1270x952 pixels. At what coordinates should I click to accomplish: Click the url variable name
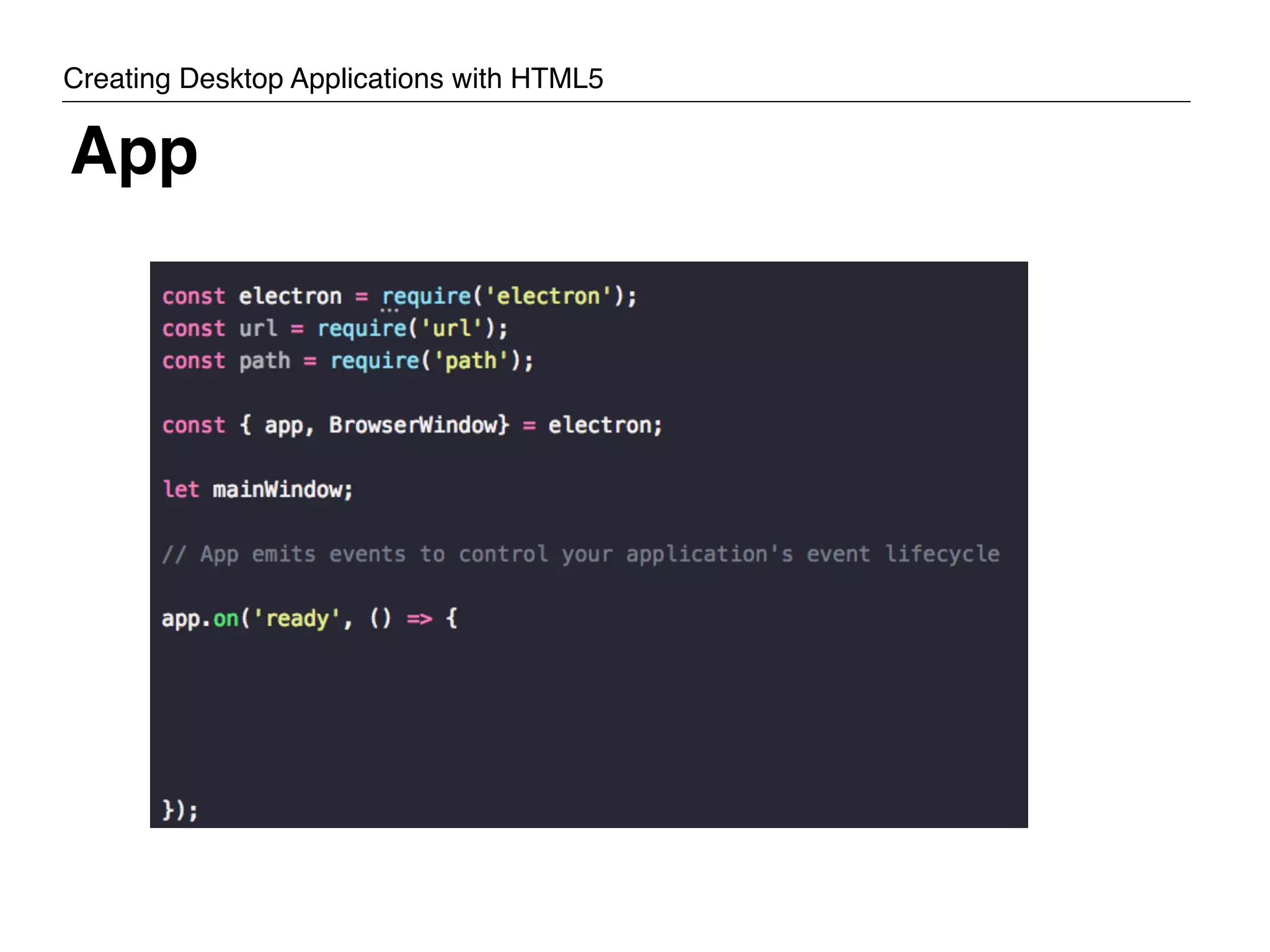(258, 328)
